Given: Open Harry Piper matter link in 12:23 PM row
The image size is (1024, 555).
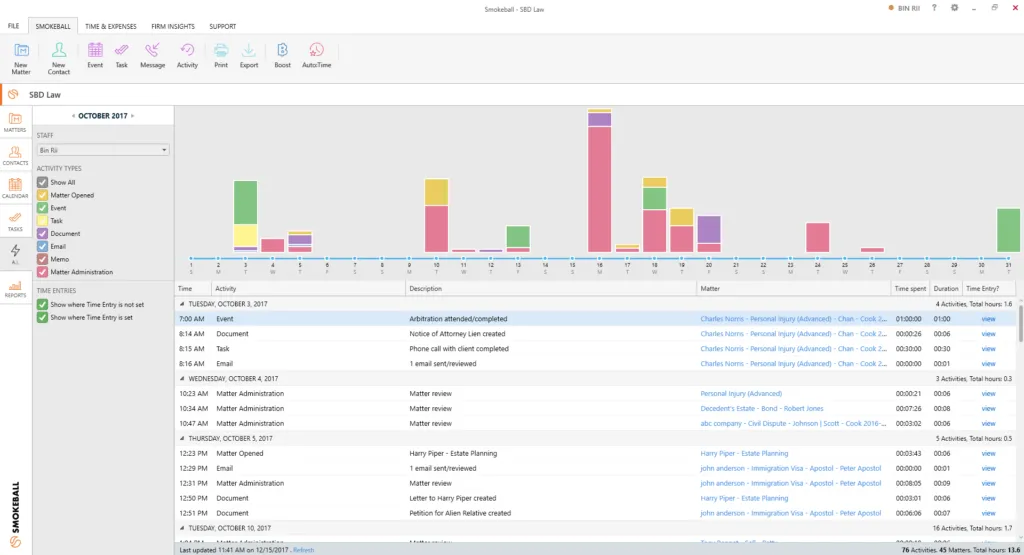Looking at the screenshot, I should click(x=744, y=454).
